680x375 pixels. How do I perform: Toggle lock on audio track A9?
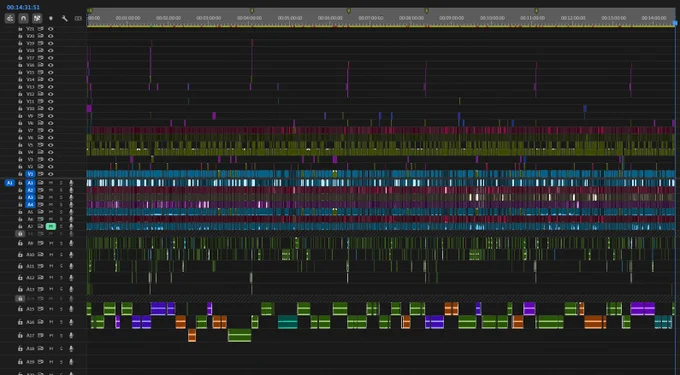click(x=20, y=243)
